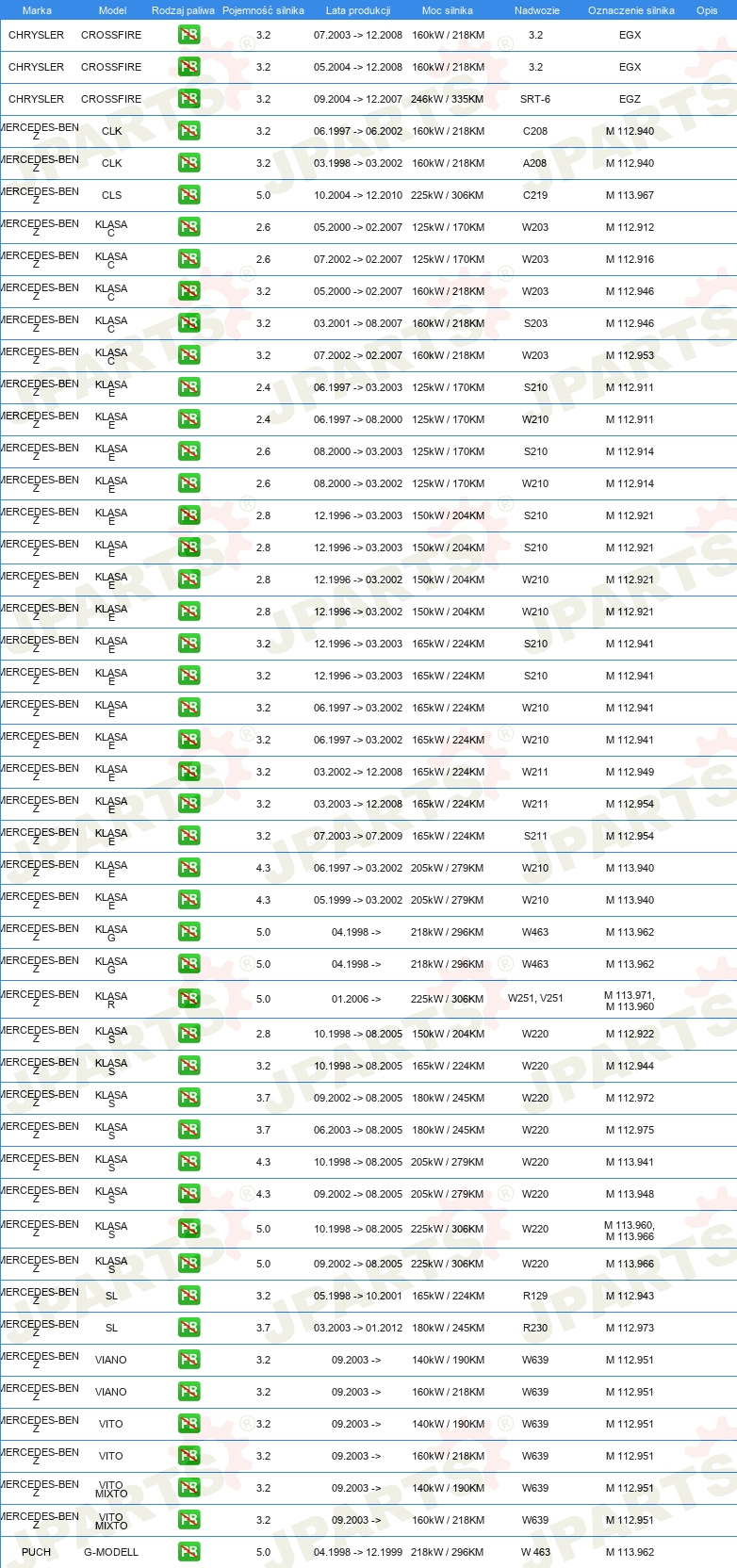Screen dimensions: 737x1568
Task: Select the 'M 112.943' engine code
Action: [x=630, y=1296]
